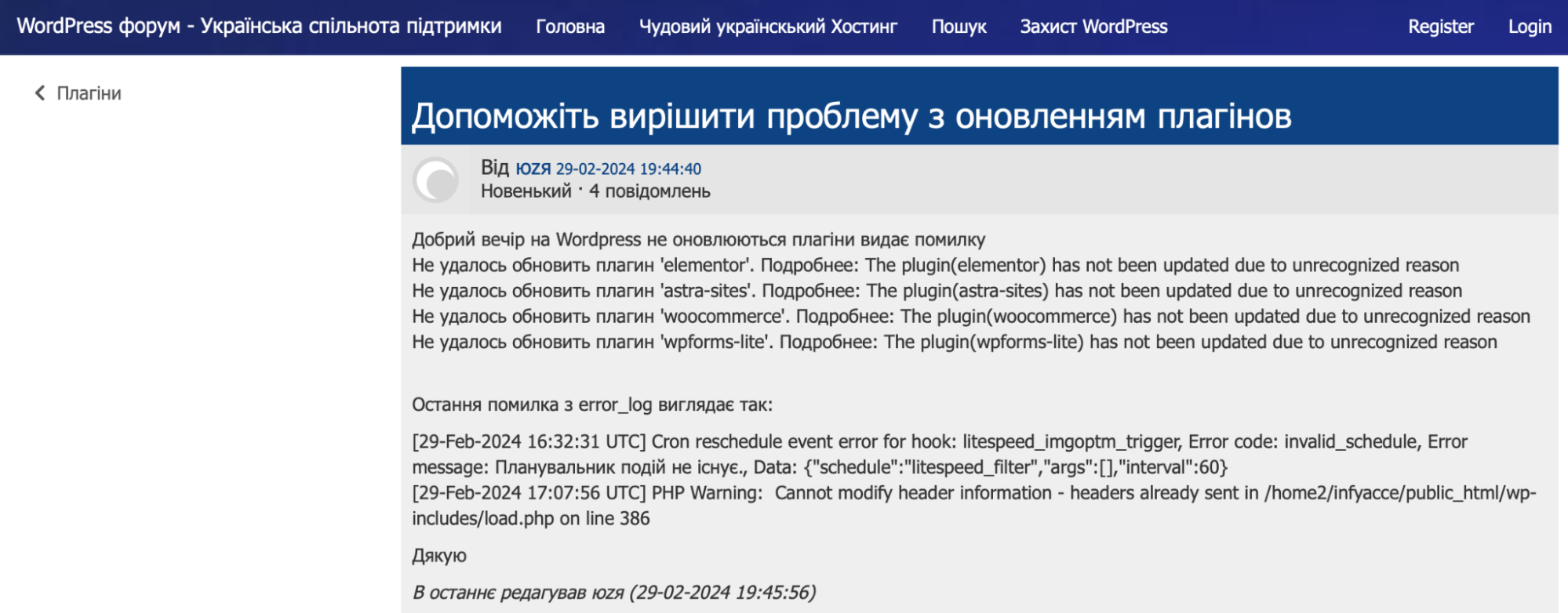1568x613 pixels.
Task: Click the 'В останнє редагував юзя' note
Action: [613, 593]
